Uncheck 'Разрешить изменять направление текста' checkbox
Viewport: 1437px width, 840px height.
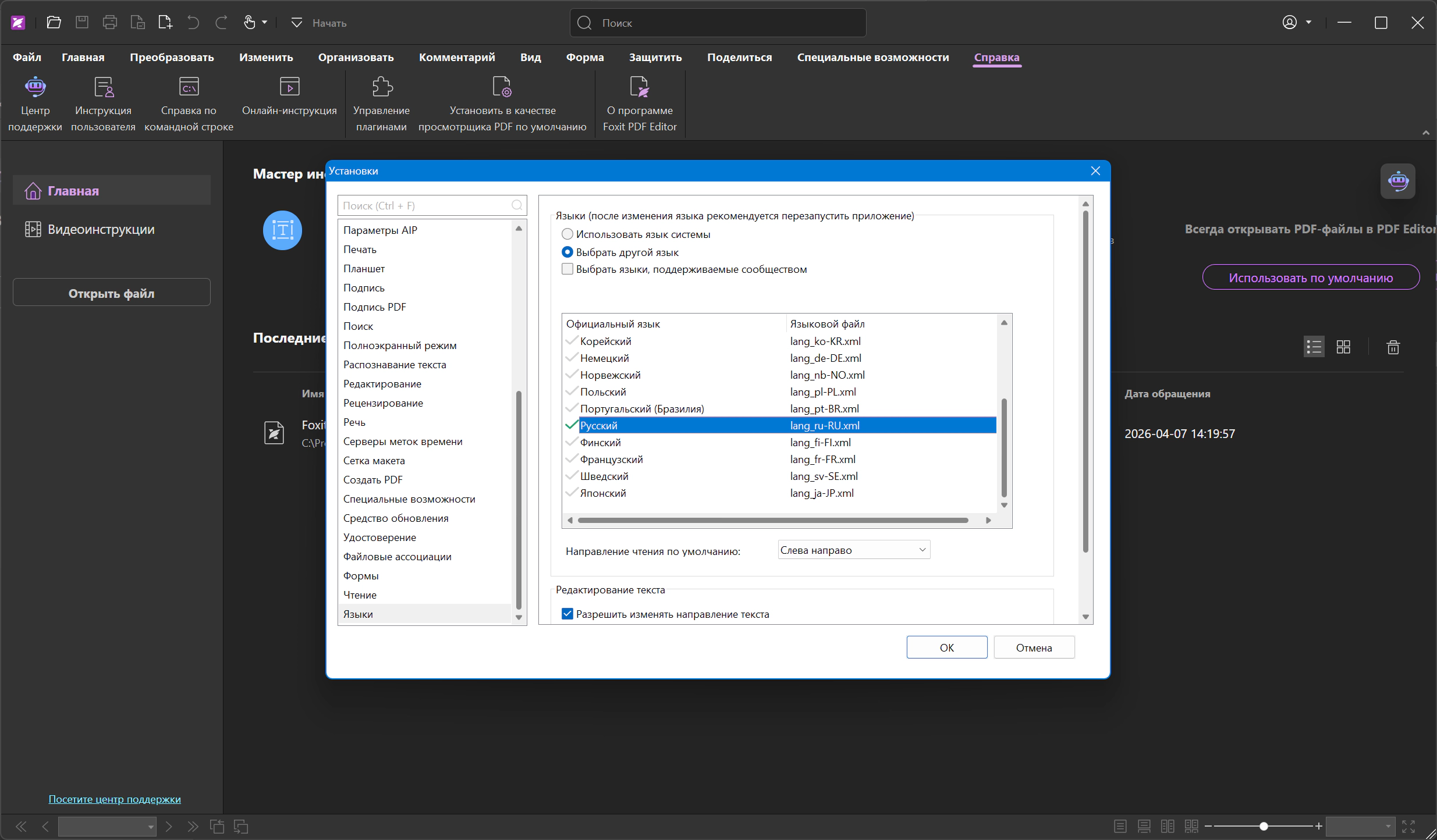[567, 614]
